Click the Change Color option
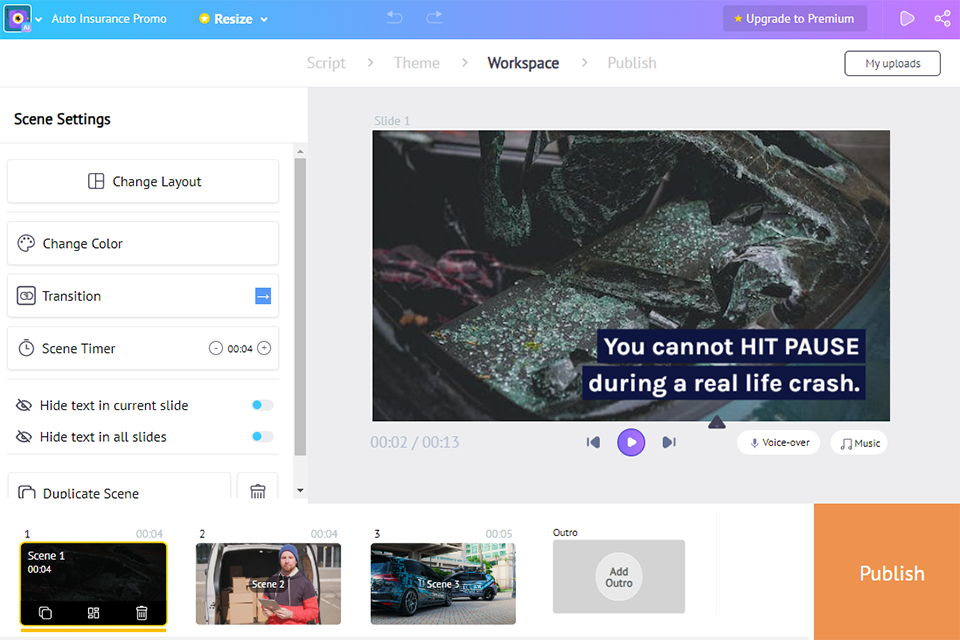 [143, 243]
